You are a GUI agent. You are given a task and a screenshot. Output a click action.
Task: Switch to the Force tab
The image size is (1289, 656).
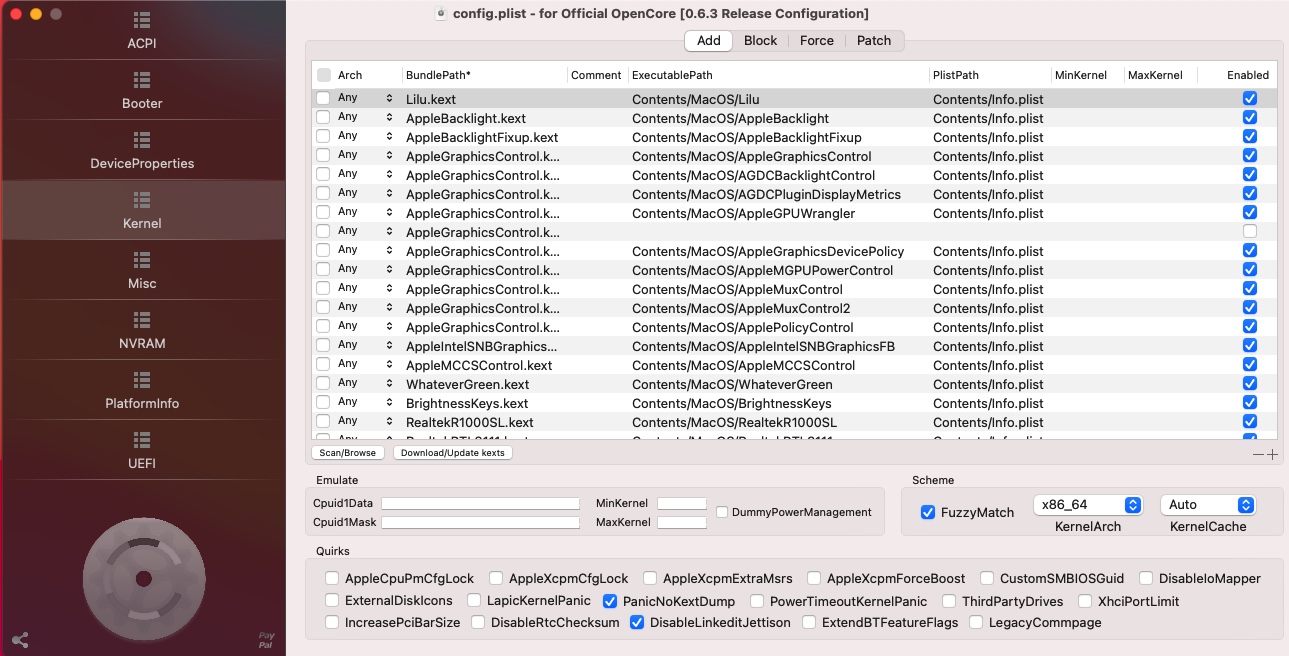click(817, 41)
